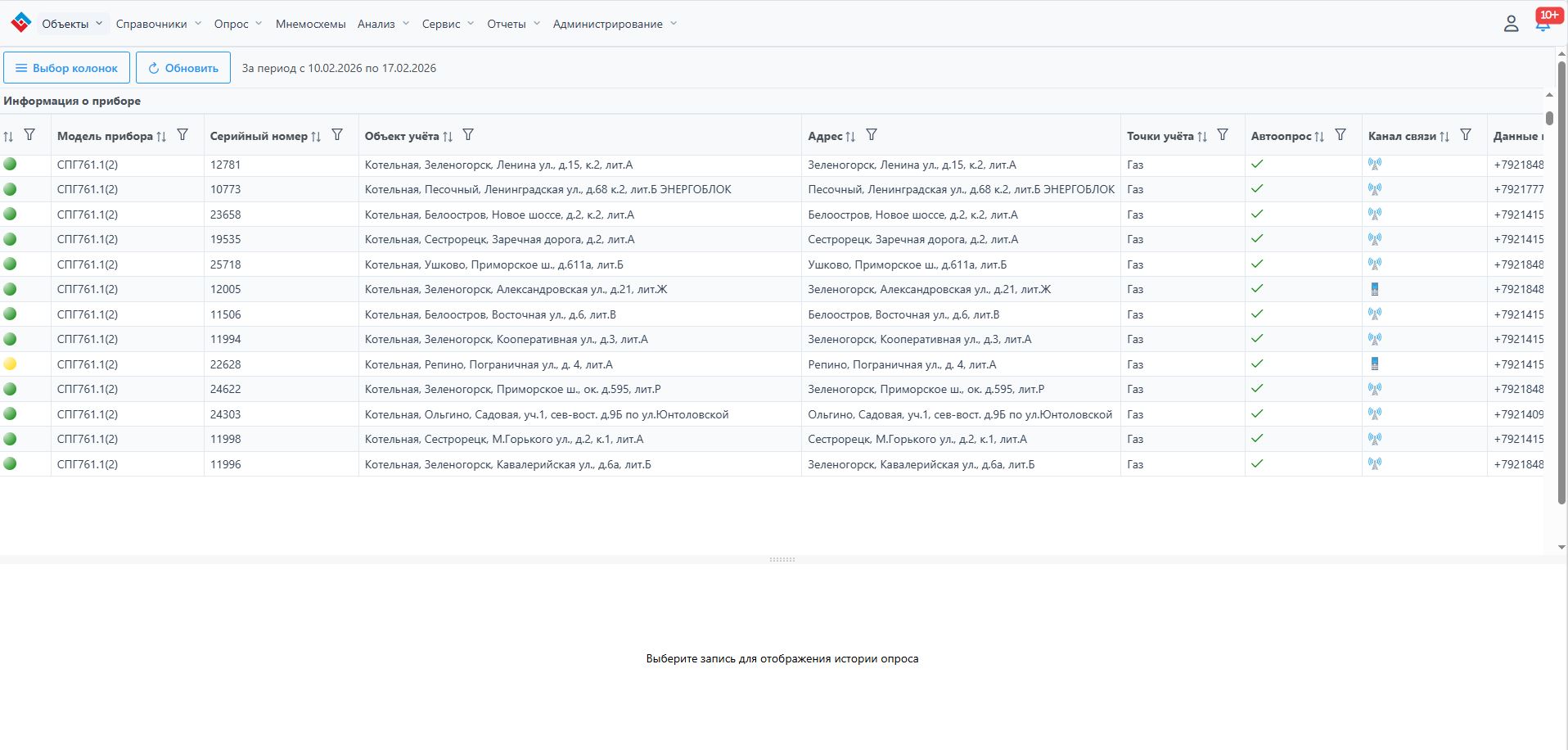The image size is (1568, 750).
Task: Click yellow status indicator for serial 22628
Action: (x=10, y=364)
